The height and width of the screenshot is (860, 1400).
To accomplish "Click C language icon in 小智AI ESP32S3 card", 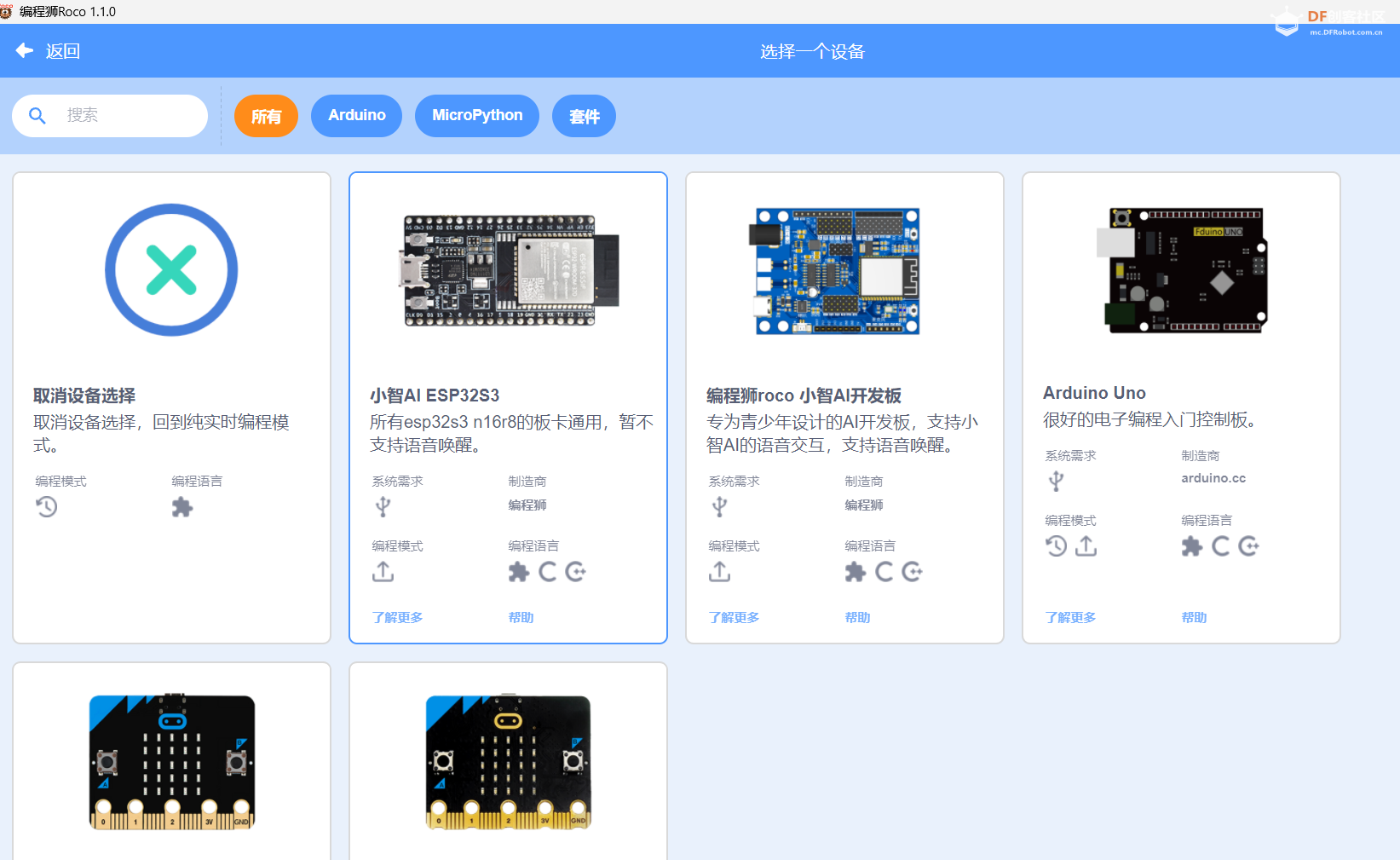I will (547, 572).
